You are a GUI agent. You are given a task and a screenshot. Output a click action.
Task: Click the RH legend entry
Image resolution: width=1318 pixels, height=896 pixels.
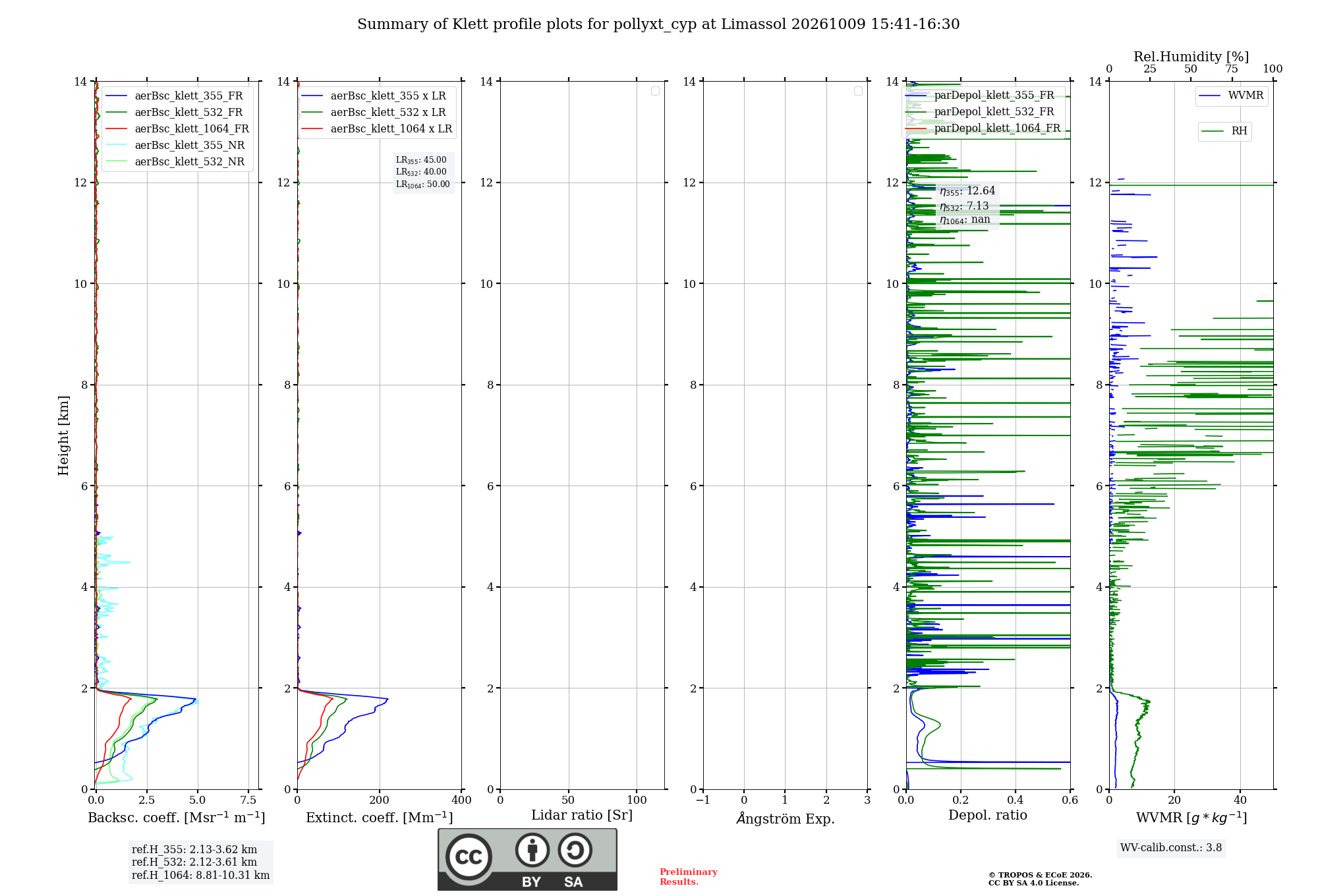[1224, 131]
